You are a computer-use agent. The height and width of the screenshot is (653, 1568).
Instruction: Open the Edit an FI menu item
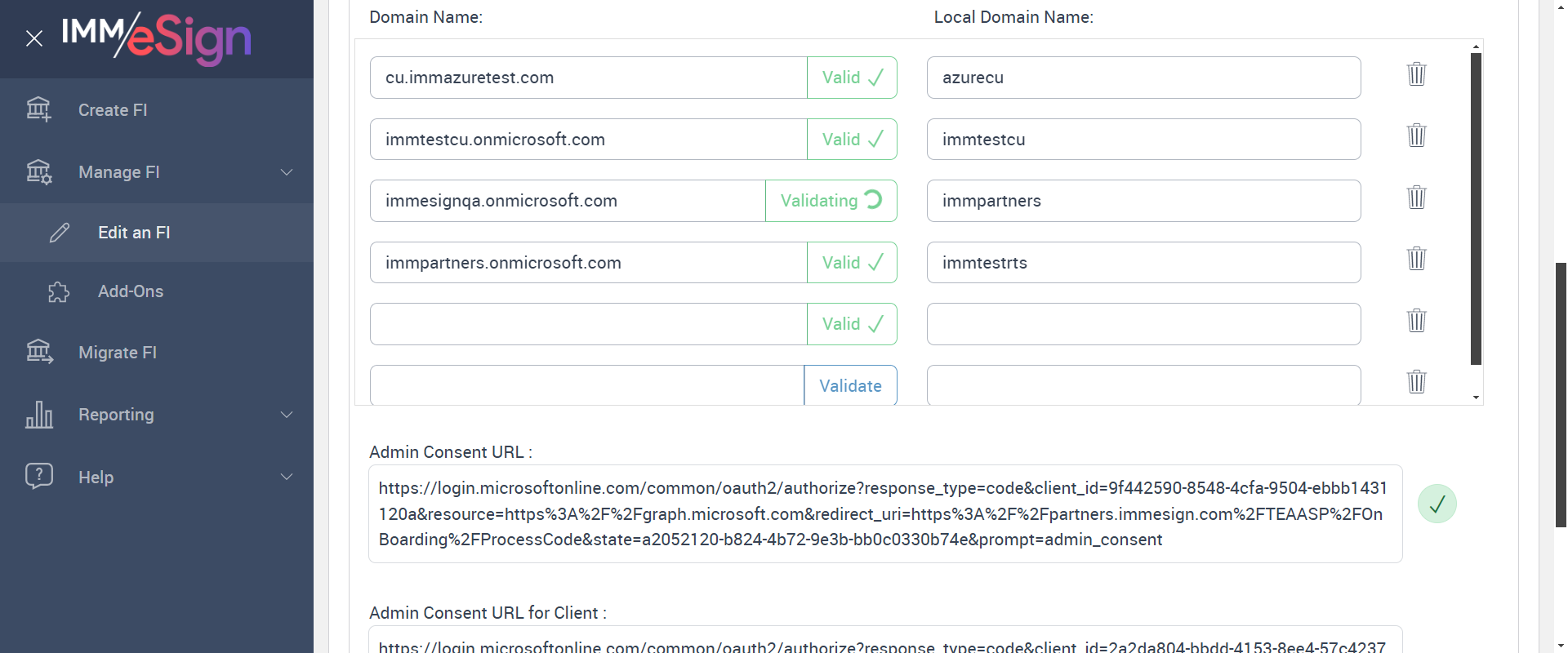[x=134, y=233]
